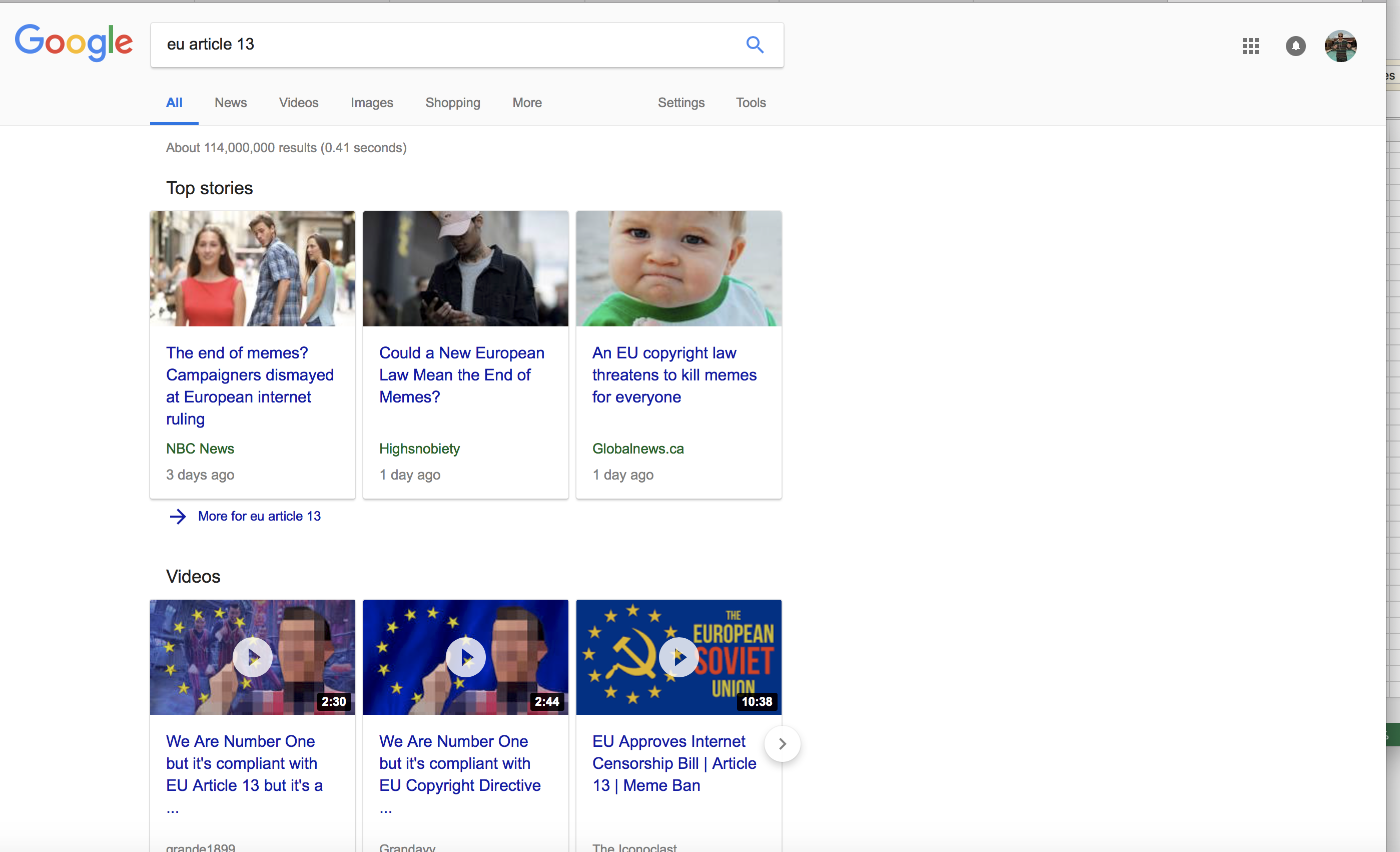Expand the More search categories menu
1400x852 pixels.
527,103
